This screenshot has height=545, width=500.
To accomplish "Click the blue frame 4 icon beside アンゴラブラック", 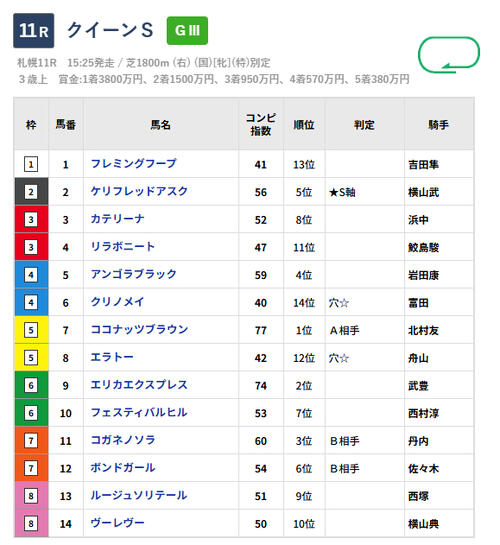I will coord(31,275).
